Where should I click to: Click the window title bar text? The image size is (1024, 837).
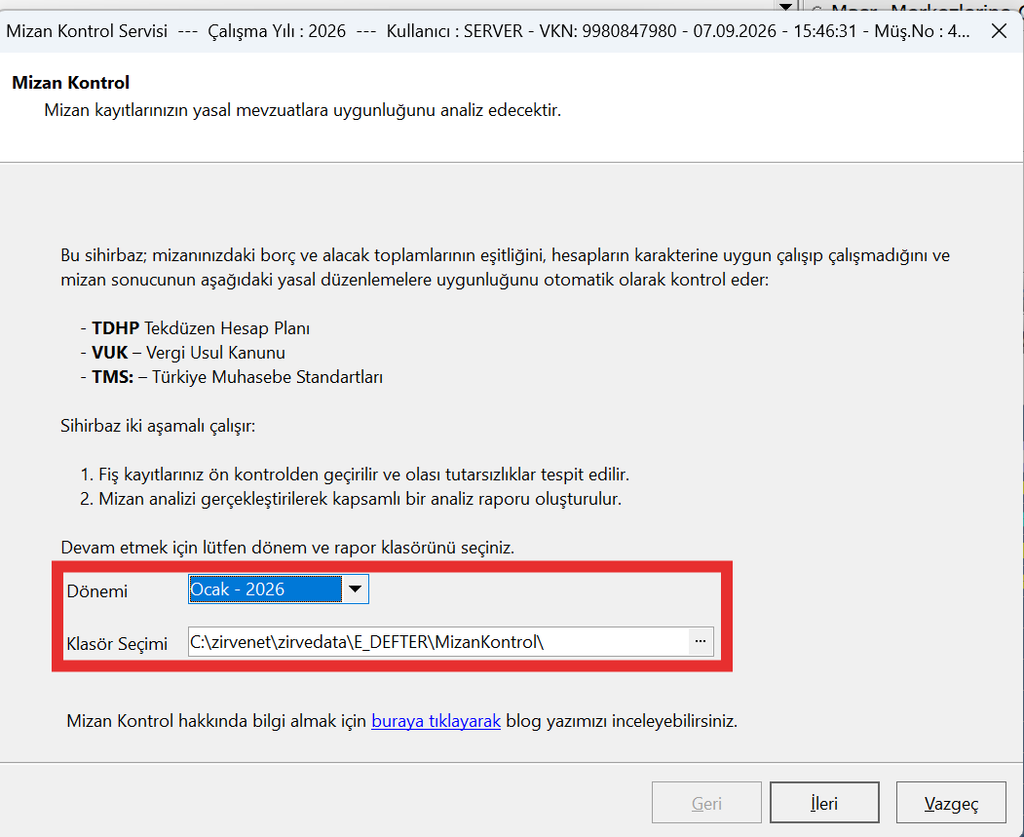click(x=488, y=31)
